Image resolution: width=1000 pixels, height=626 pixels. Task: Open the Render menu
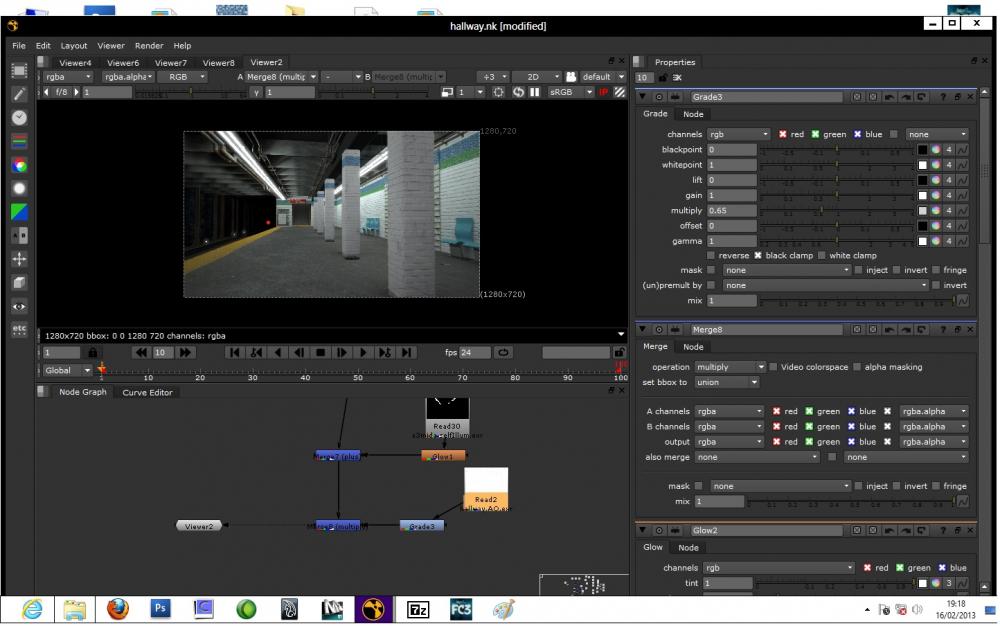point(149,46)
